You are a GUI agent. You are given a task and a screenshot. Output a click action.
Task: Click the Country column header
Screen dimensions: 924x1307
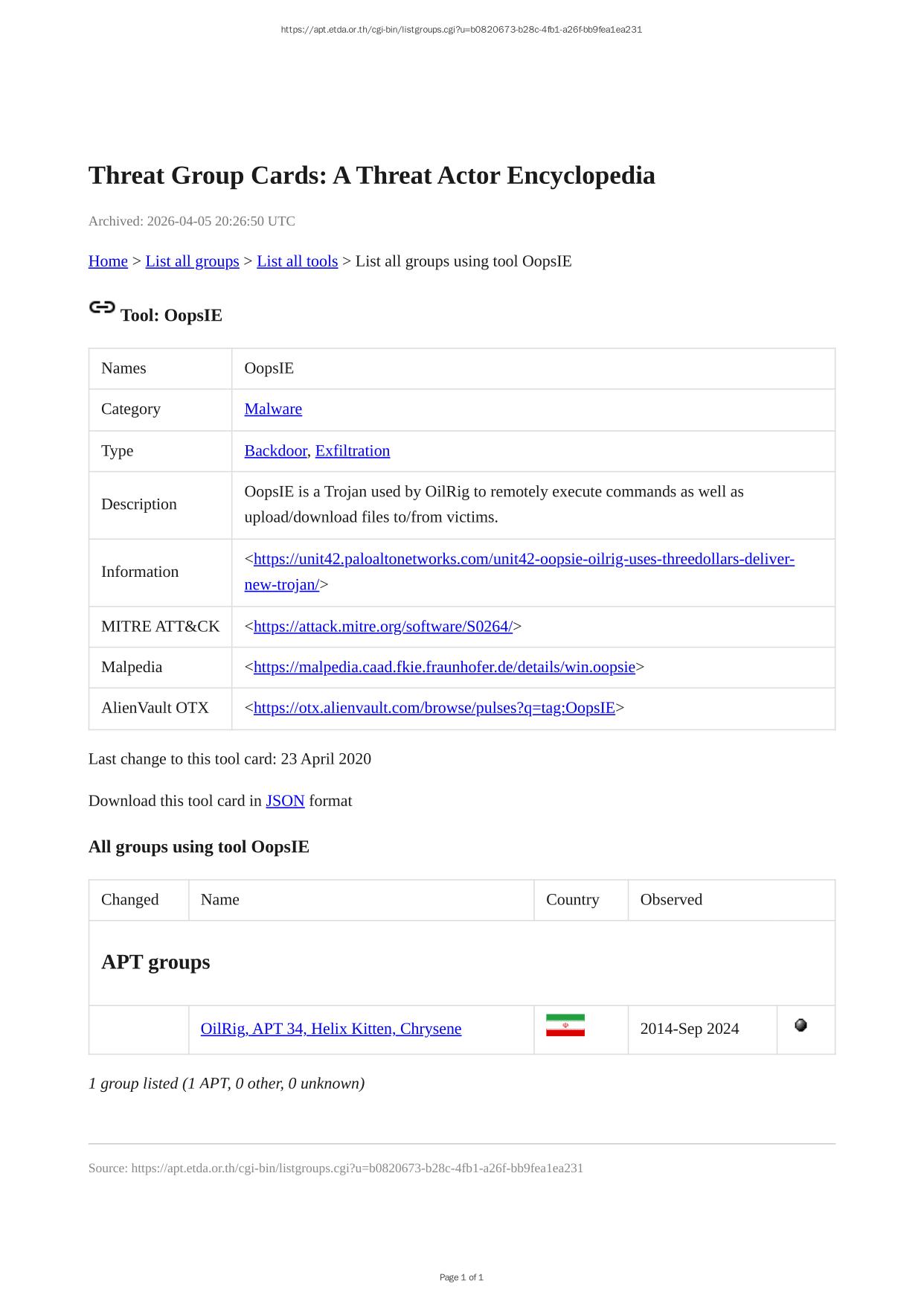(x=572, y=899)
